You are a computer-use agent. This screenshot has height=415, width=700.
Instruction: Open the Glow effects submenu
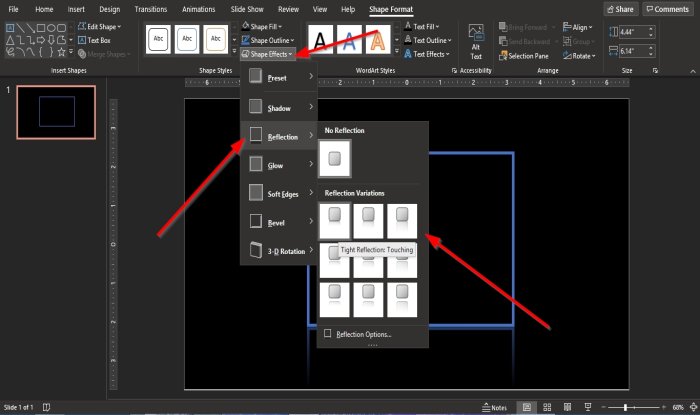click(x=279, y=165)
